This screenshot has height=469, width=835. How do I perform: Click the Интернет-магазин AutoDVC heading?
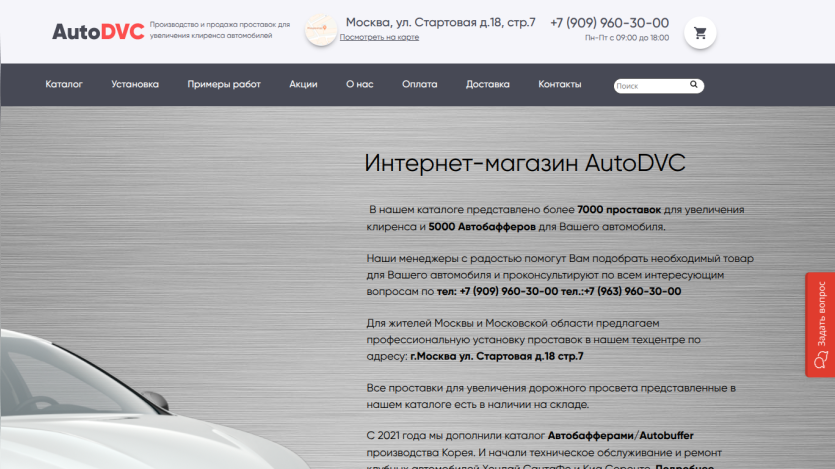(x=525, y=163)
